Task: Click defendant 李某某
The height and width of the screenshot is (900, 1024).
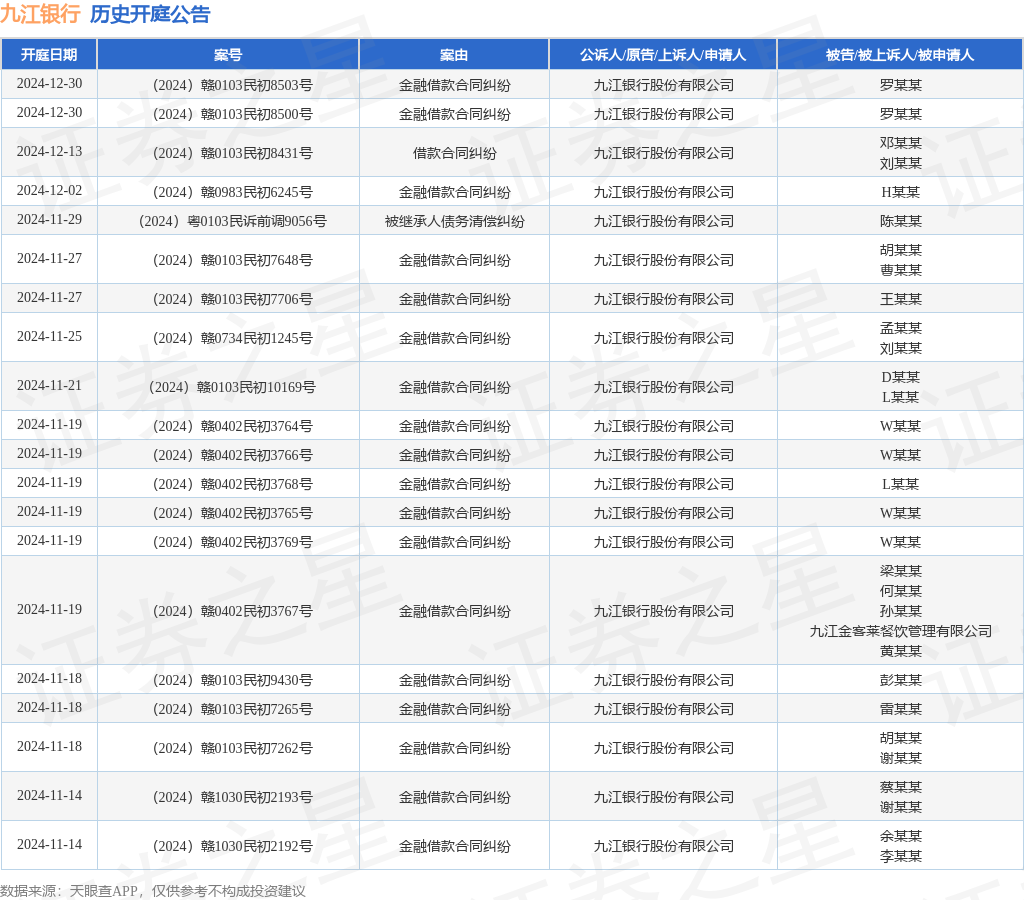Action: coord(901,856)
